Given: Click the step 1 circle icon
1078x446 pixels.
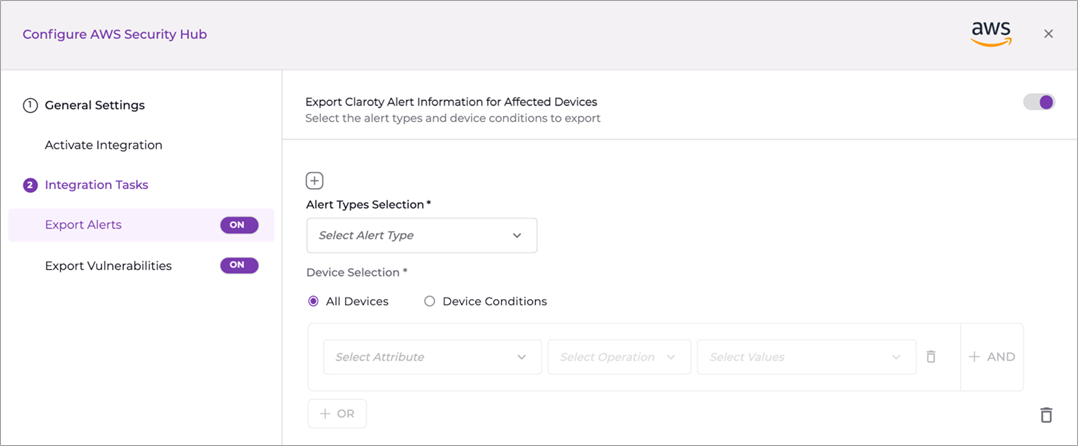Looking at the screenshot, I should pos(30,106).
